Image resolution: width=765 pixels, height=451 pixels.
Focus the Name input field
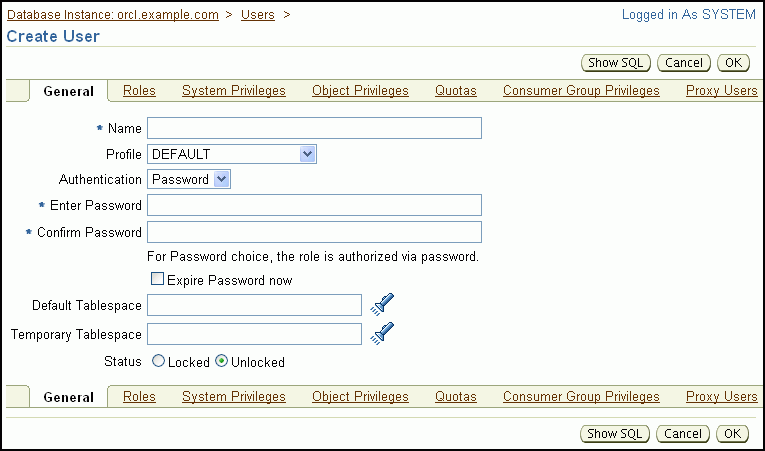coord(314,128)
